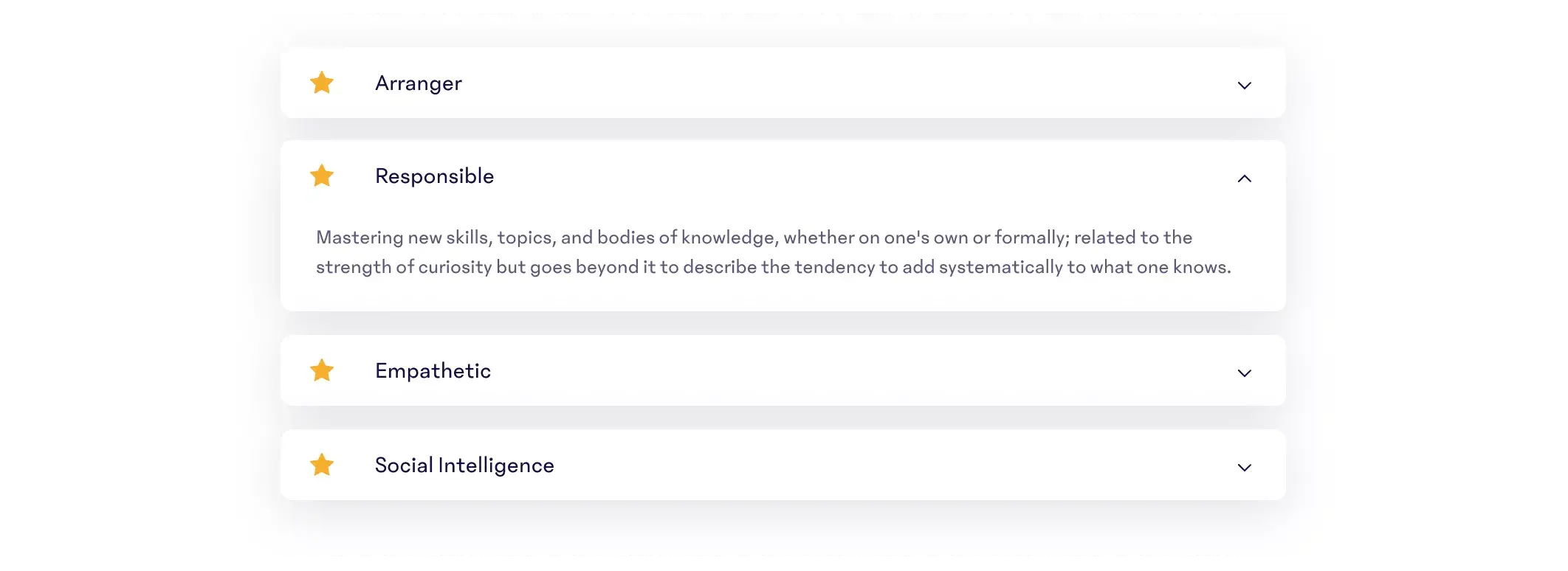Select the star icon on Empathetic row
This screenshot has width=1568, height=571.
(322, 370)
